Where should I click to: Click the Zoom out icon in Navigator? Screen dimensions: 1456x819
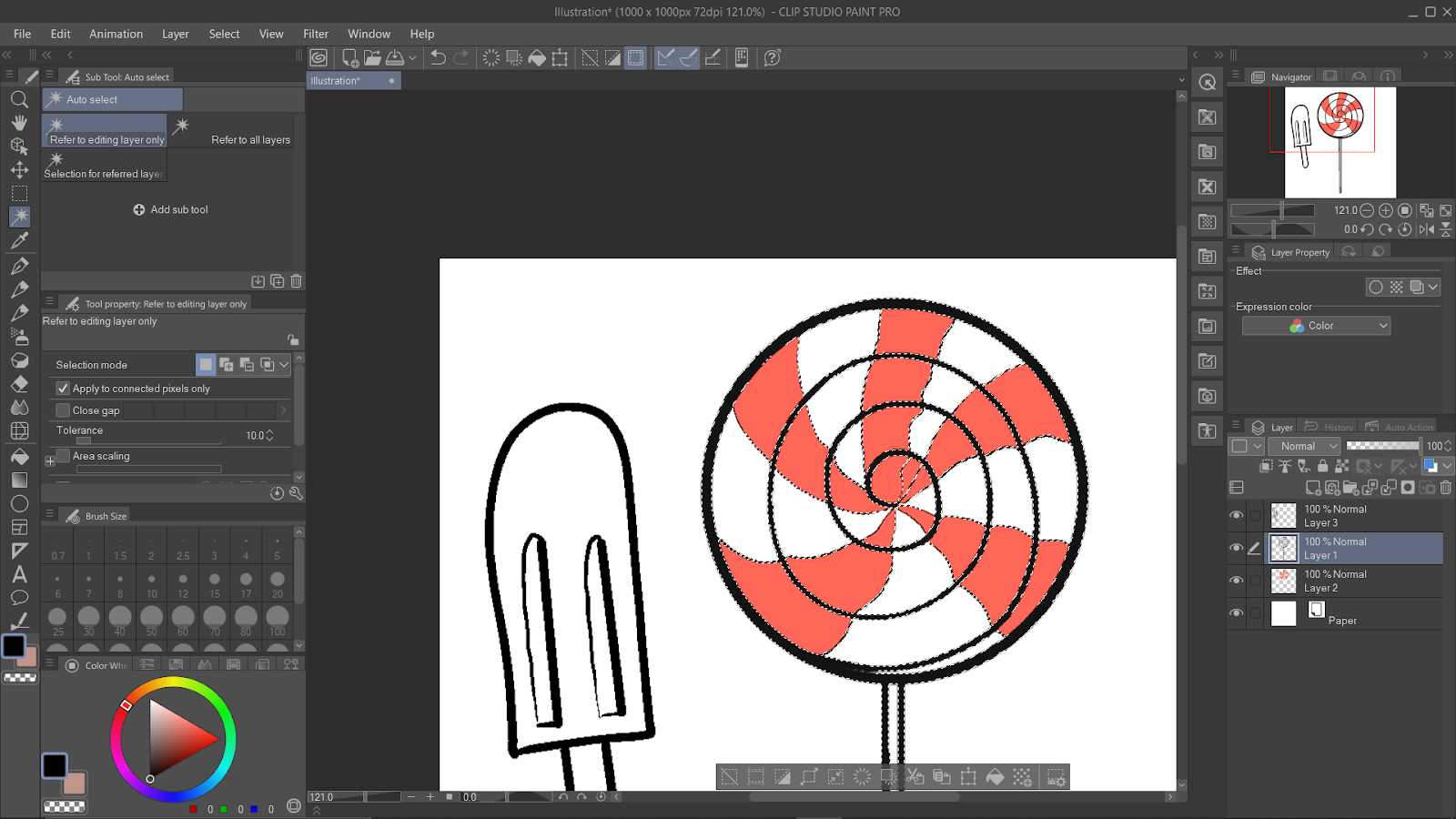1367,210
